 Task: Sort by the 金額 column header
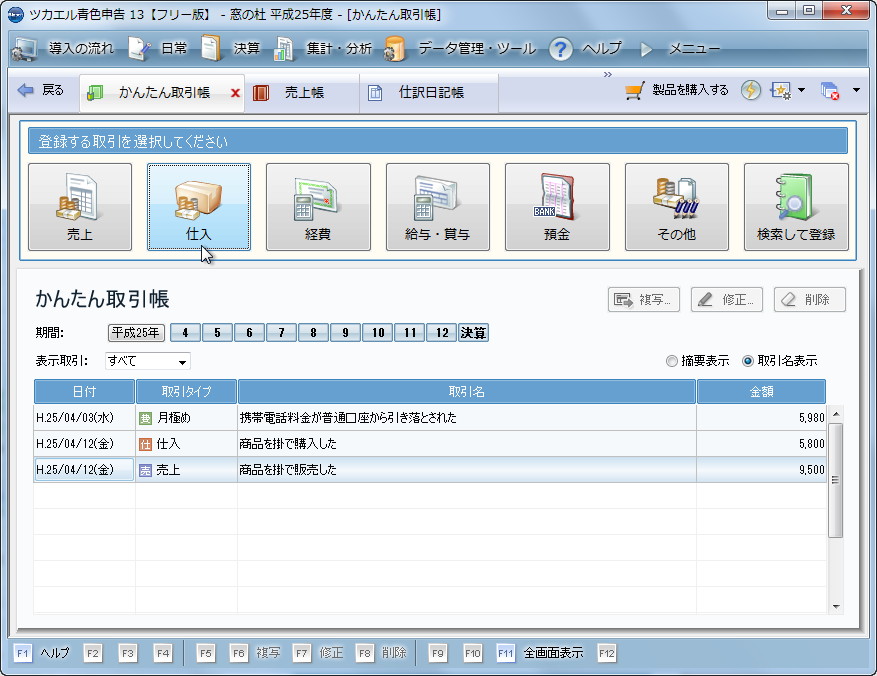[761, 391]
